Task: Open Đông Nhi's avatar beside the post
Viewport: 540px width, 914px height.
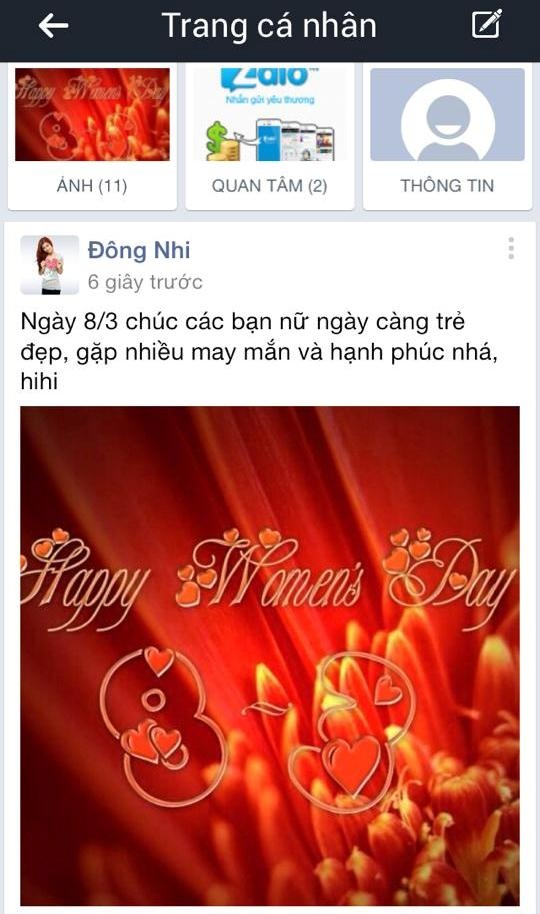Action: [x=50, y=265]
